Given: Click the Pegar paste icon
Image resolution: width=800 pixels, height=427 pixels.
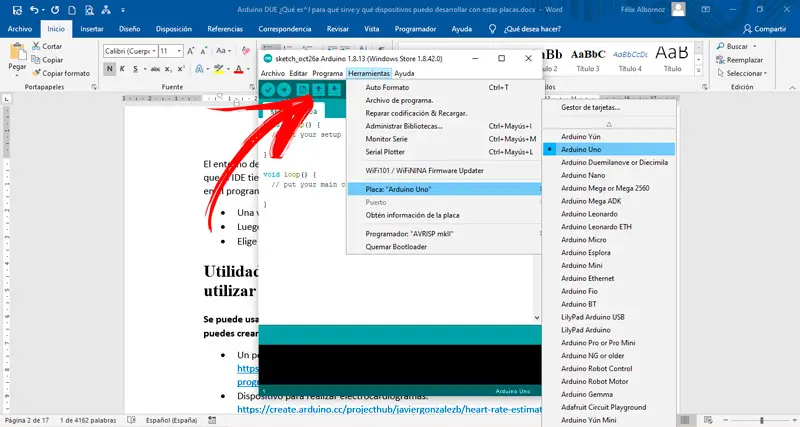Looking at the screenshot, I should click(17, 53).
